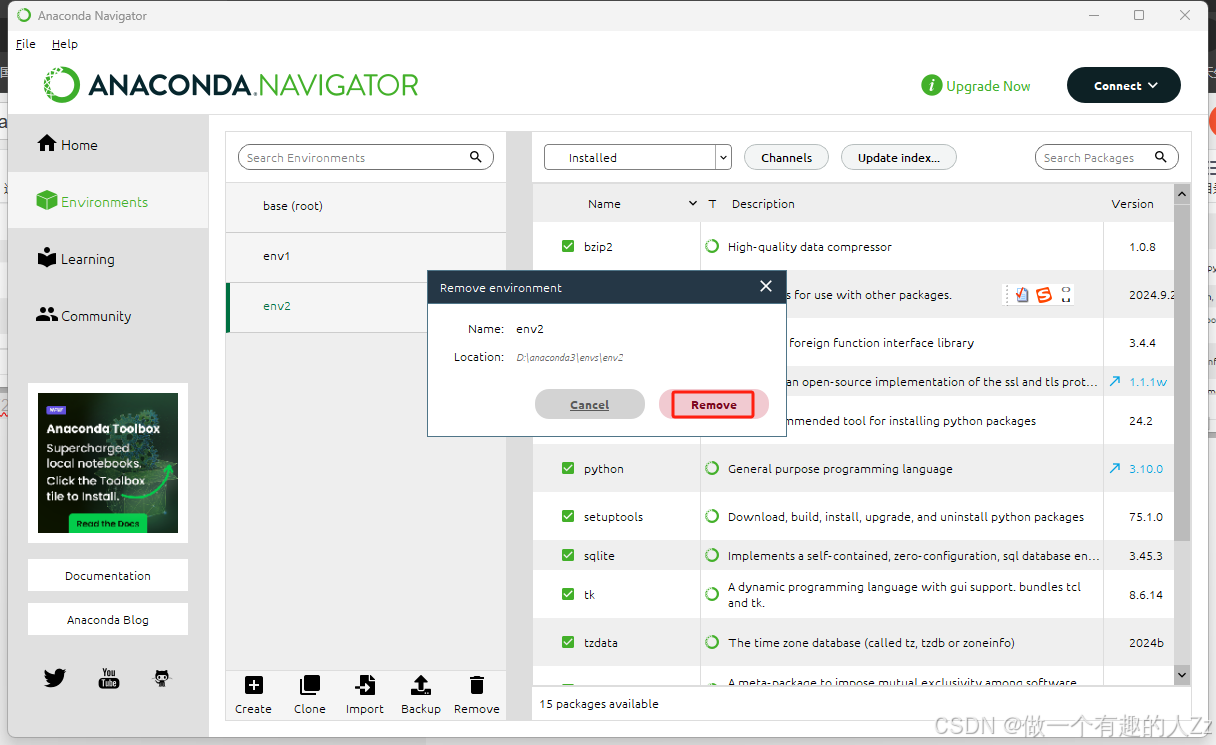Open the File menu

[x=26, y=44]
